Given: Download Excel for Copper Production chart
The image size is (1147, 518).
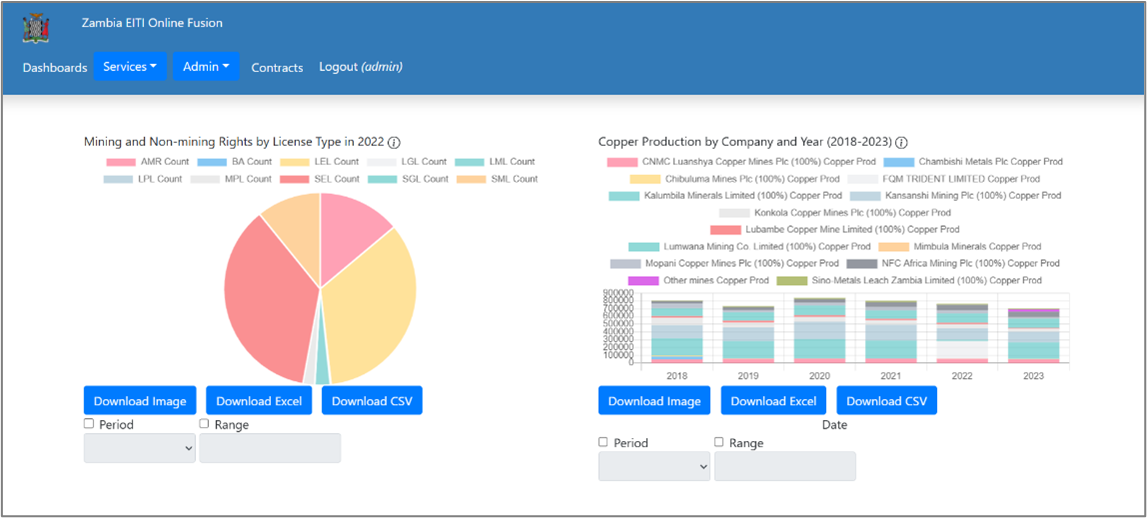Looking at the screenshot, I should 774,401.
